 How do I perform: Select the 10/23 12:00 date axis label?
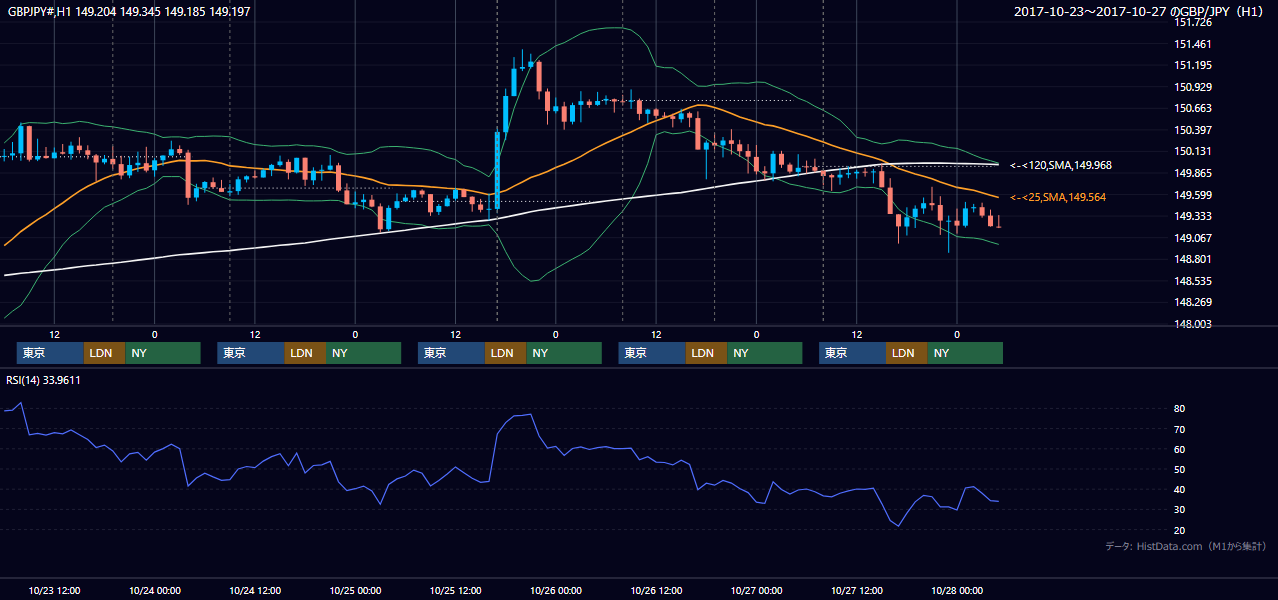55,590
